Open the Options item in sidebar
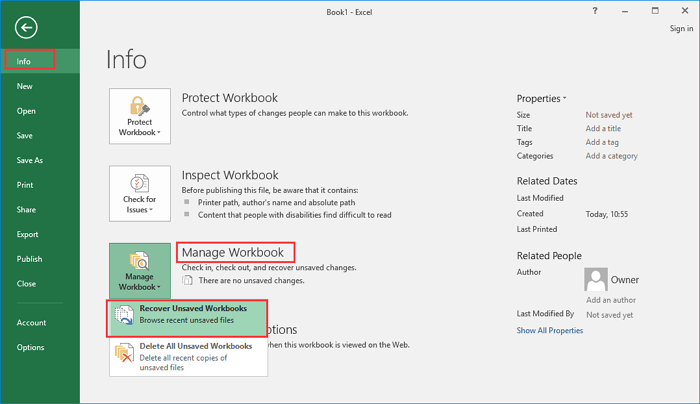This screenshot has height=404, width=700. click(30, 347)
